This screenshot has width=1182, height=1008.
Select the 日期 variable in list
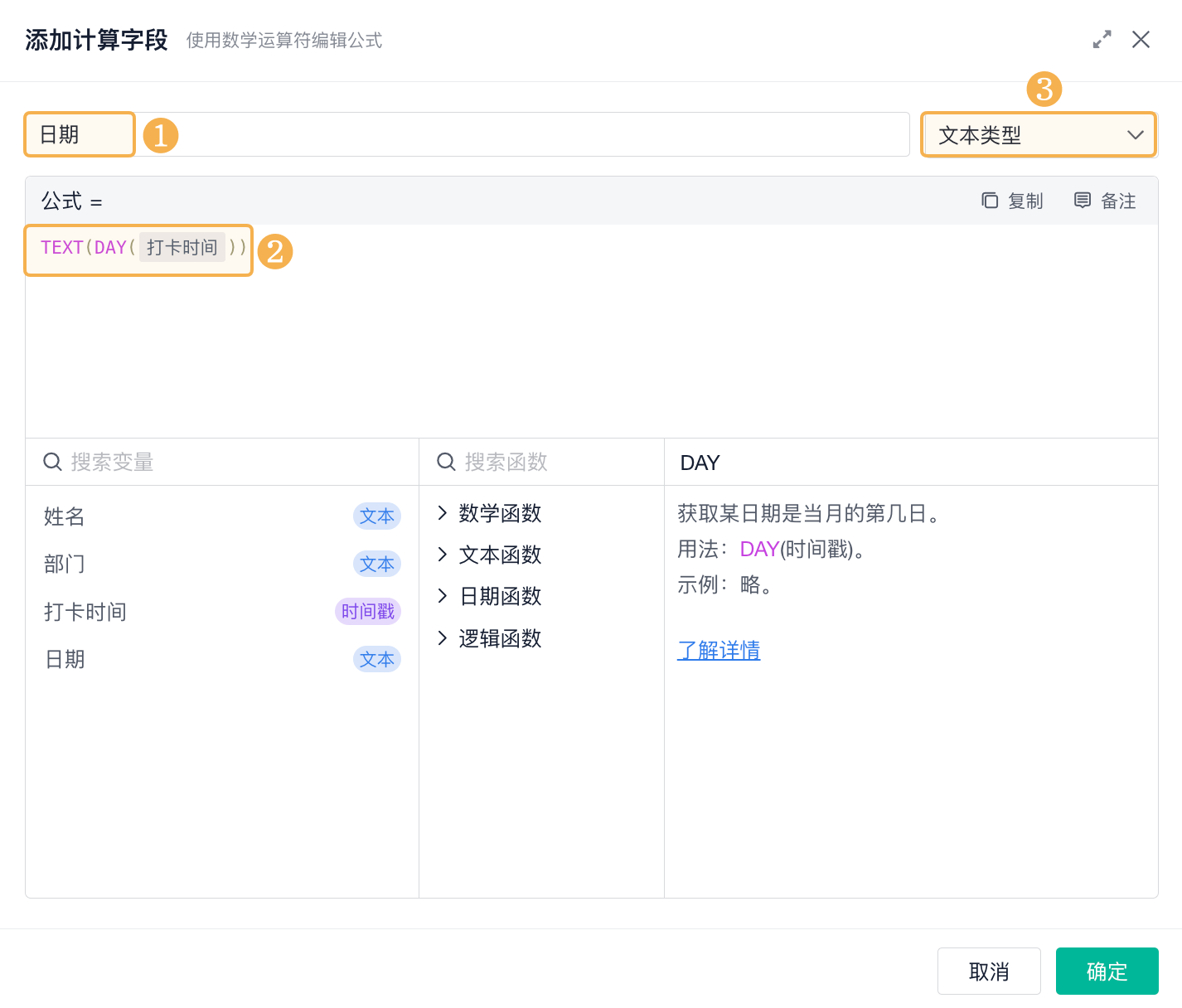[222, 659]
